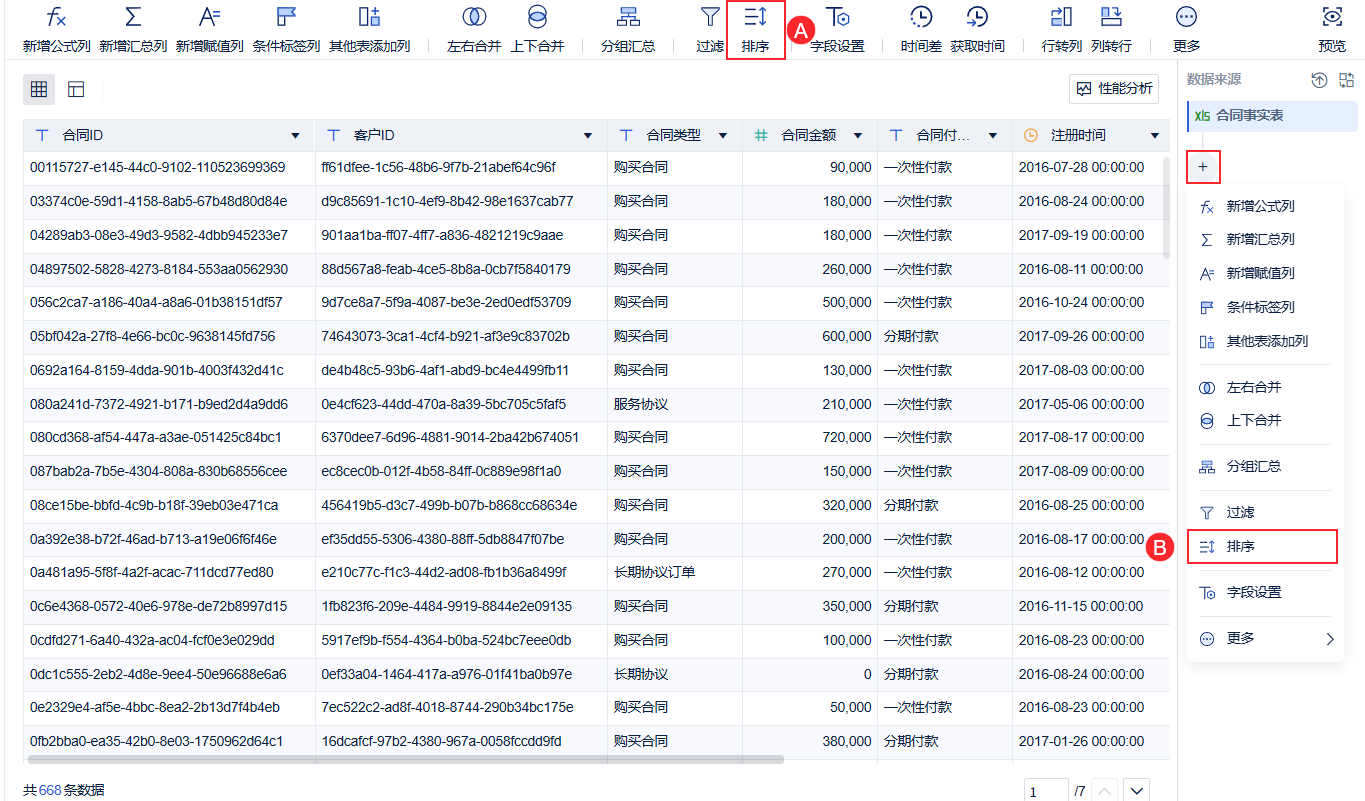Select 列转行 in the toolbar
Viewport: 1365px width, 801px height.
tap(1111, 29)
